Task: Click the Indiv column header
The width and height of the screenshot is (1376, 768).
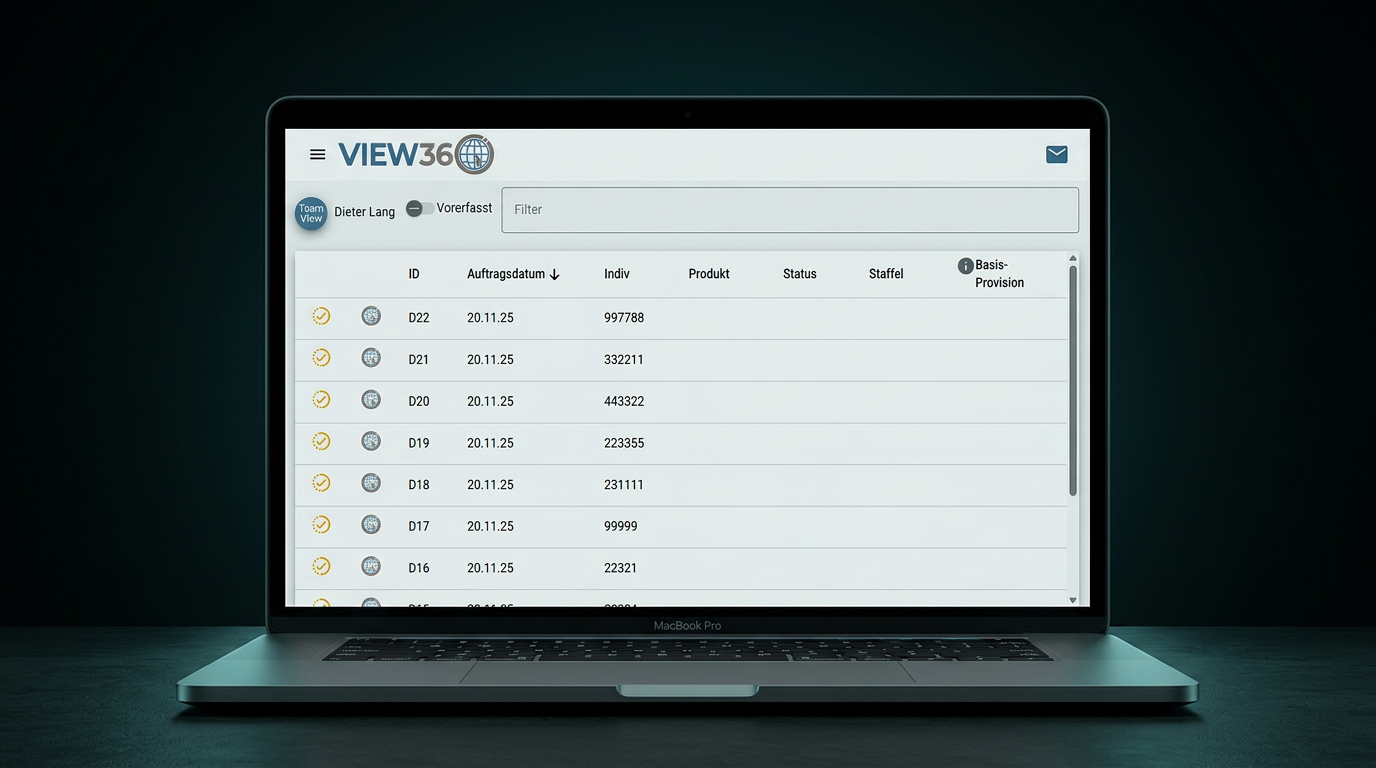Action: click(617, 274)
